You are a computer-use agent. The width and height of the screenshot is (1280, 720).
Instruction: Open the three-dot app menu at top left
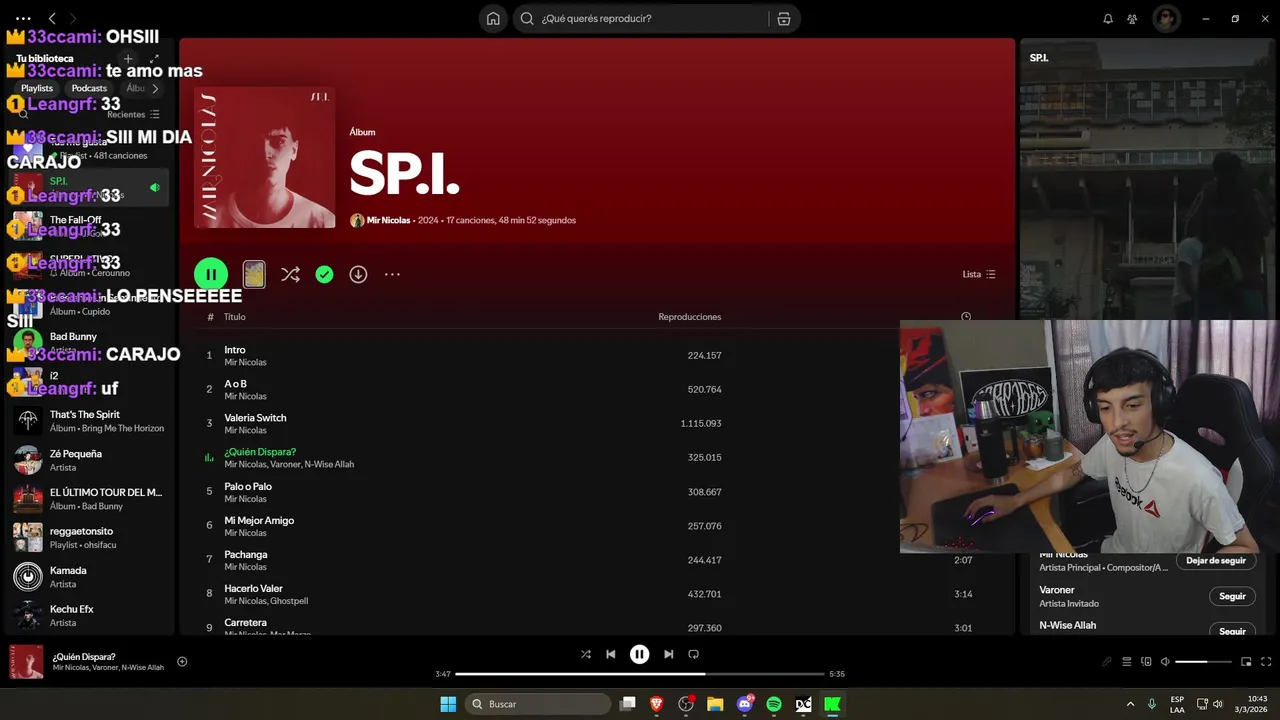23,18
